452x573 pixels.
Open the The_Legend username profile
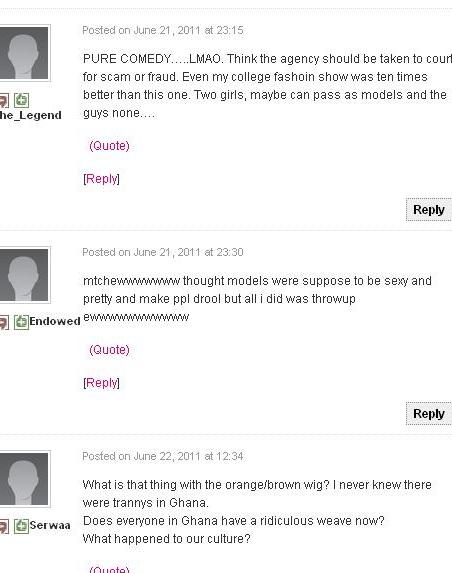(x=31, y=115)
